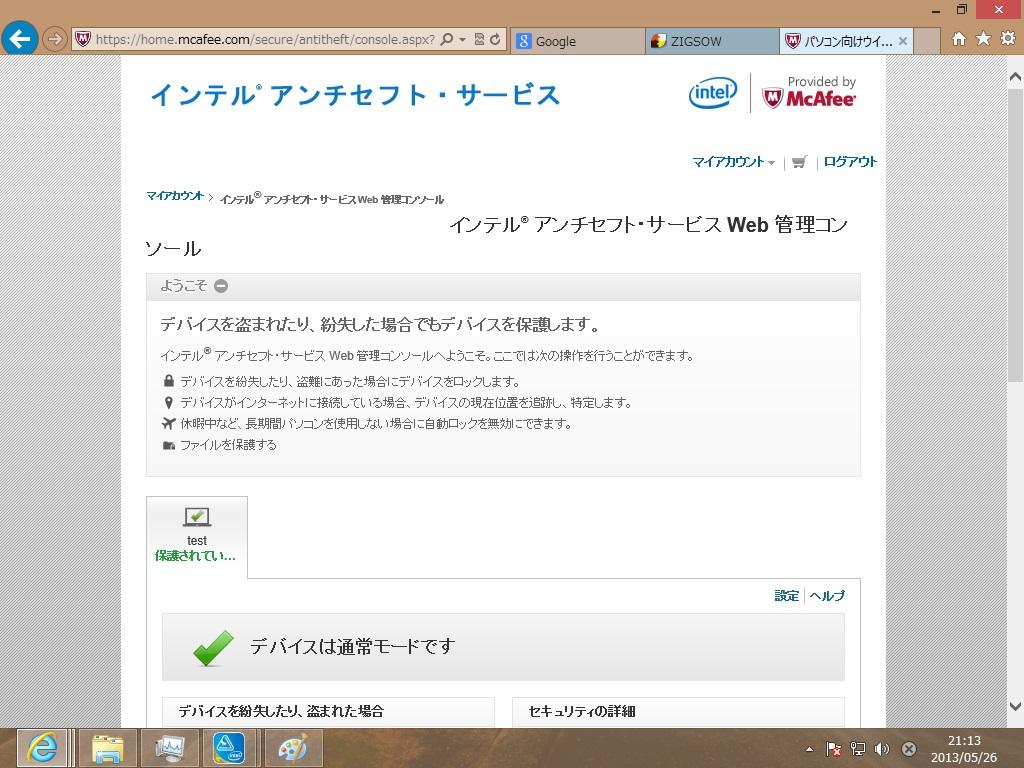Click the scrollbar up arrow
The image size is (1024, 768).
pyautogui.click(x=1016, y=77)
